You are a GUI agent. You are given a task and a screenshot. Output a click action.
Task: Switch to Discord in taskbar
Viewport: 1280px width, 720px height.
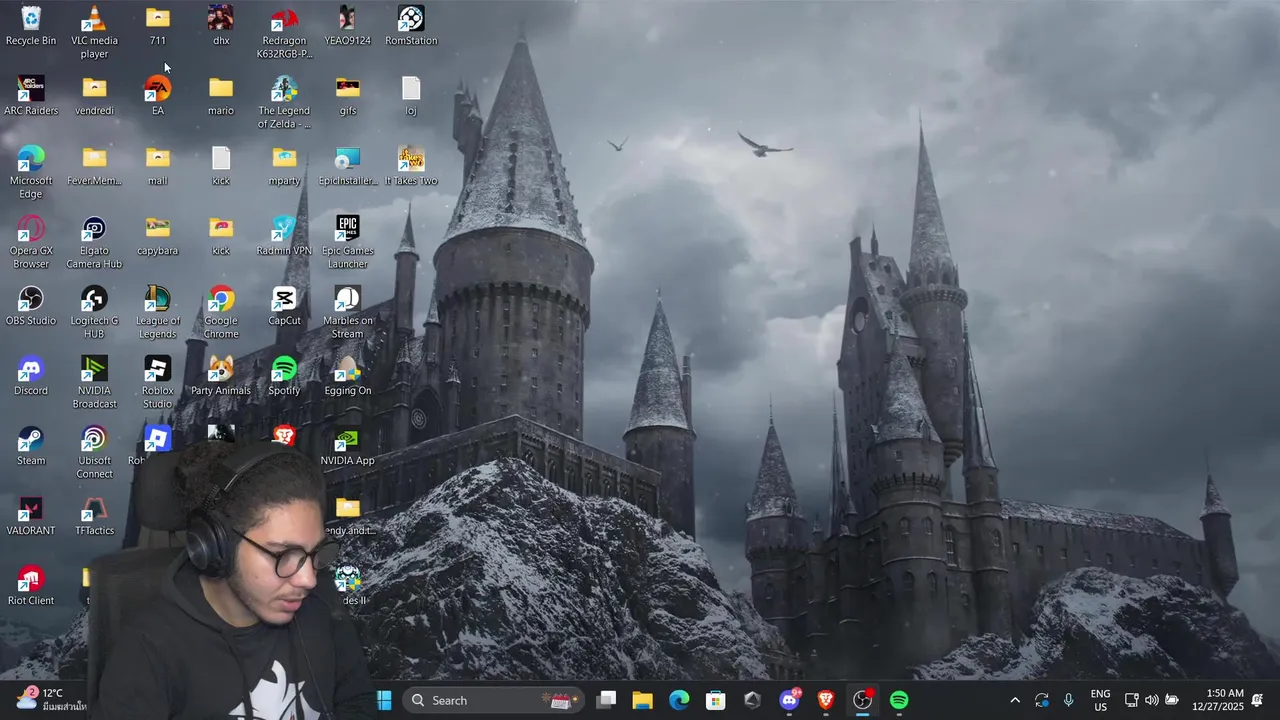(789, 700)
